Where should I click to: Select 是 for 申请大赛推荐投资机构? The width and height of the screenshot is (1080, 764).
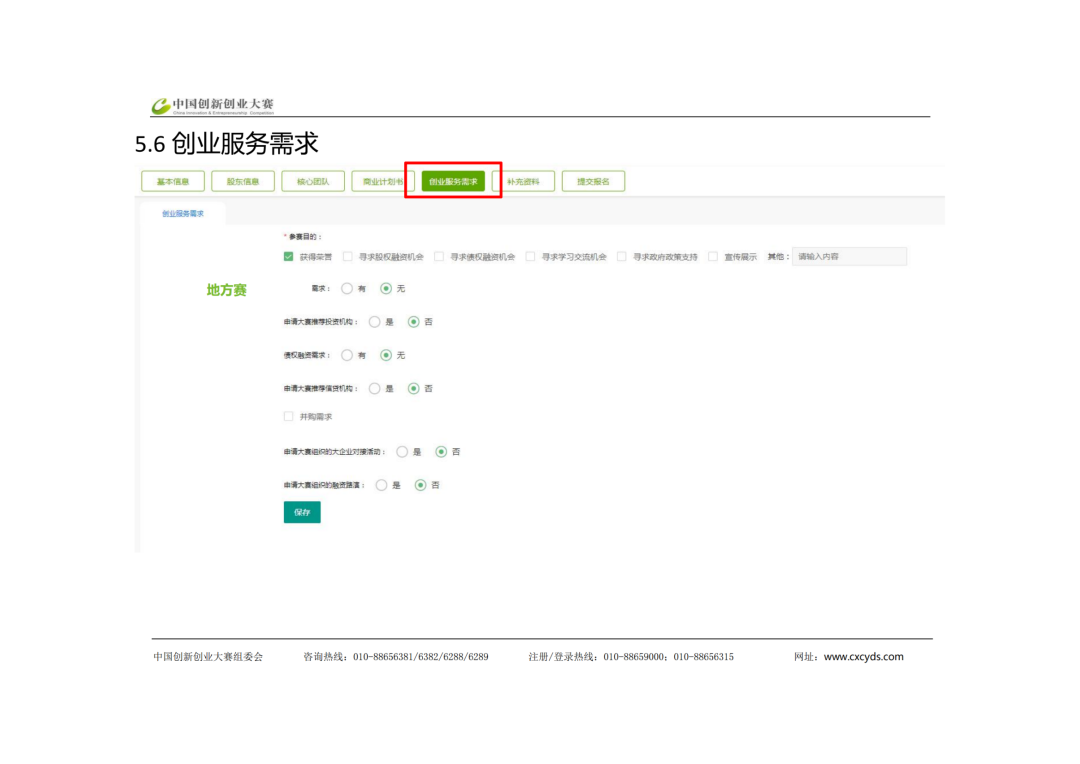(375, 322)
